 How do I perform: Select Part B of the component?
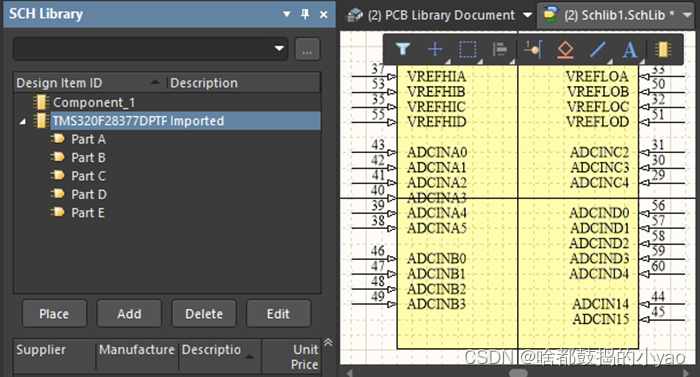[88, 158]
